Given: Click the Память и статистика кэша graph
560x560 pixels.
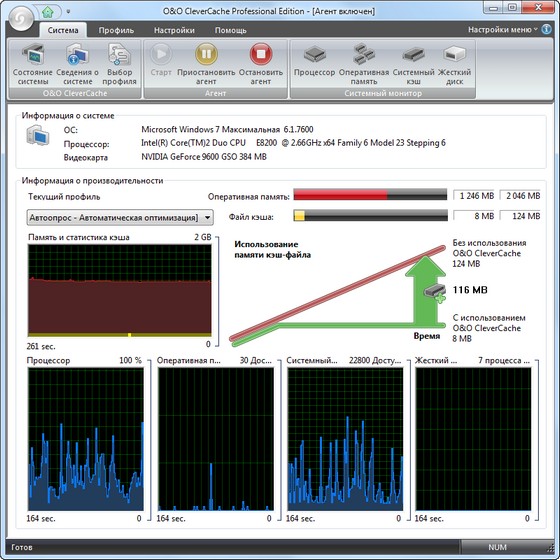Looking at the screenshot, I should 120,291.
